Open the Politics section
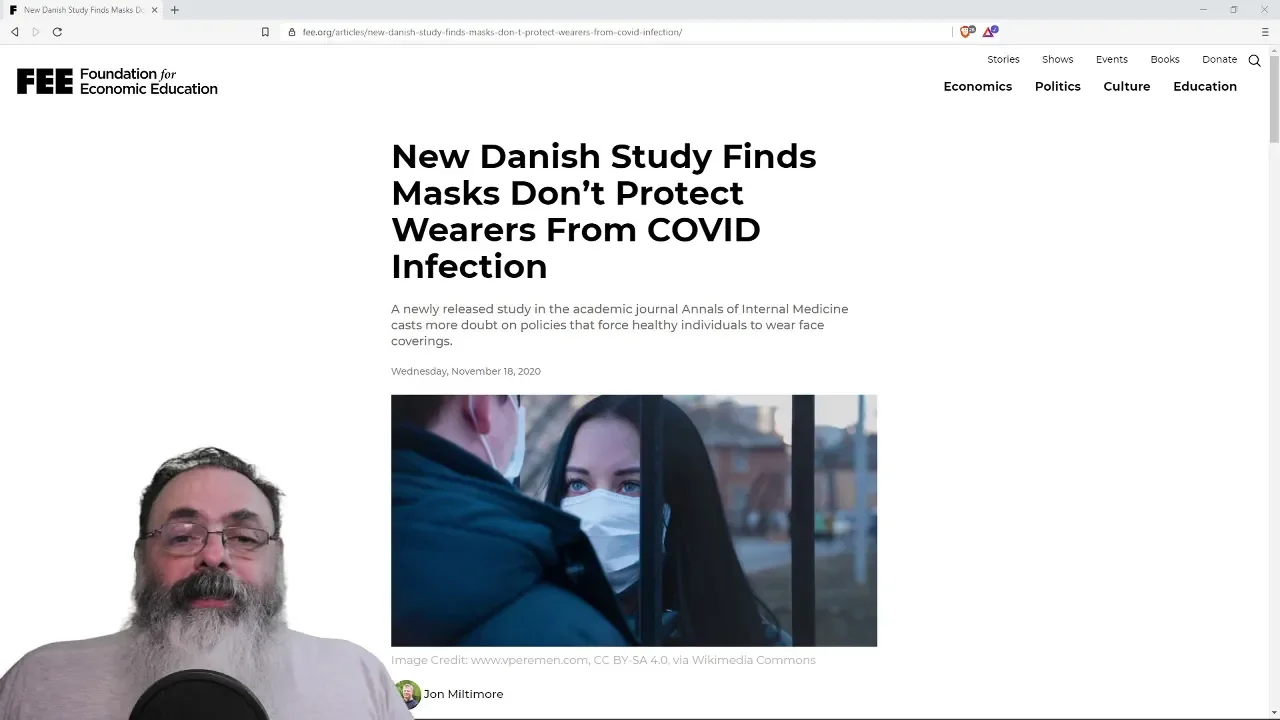 coord(1058,86)
